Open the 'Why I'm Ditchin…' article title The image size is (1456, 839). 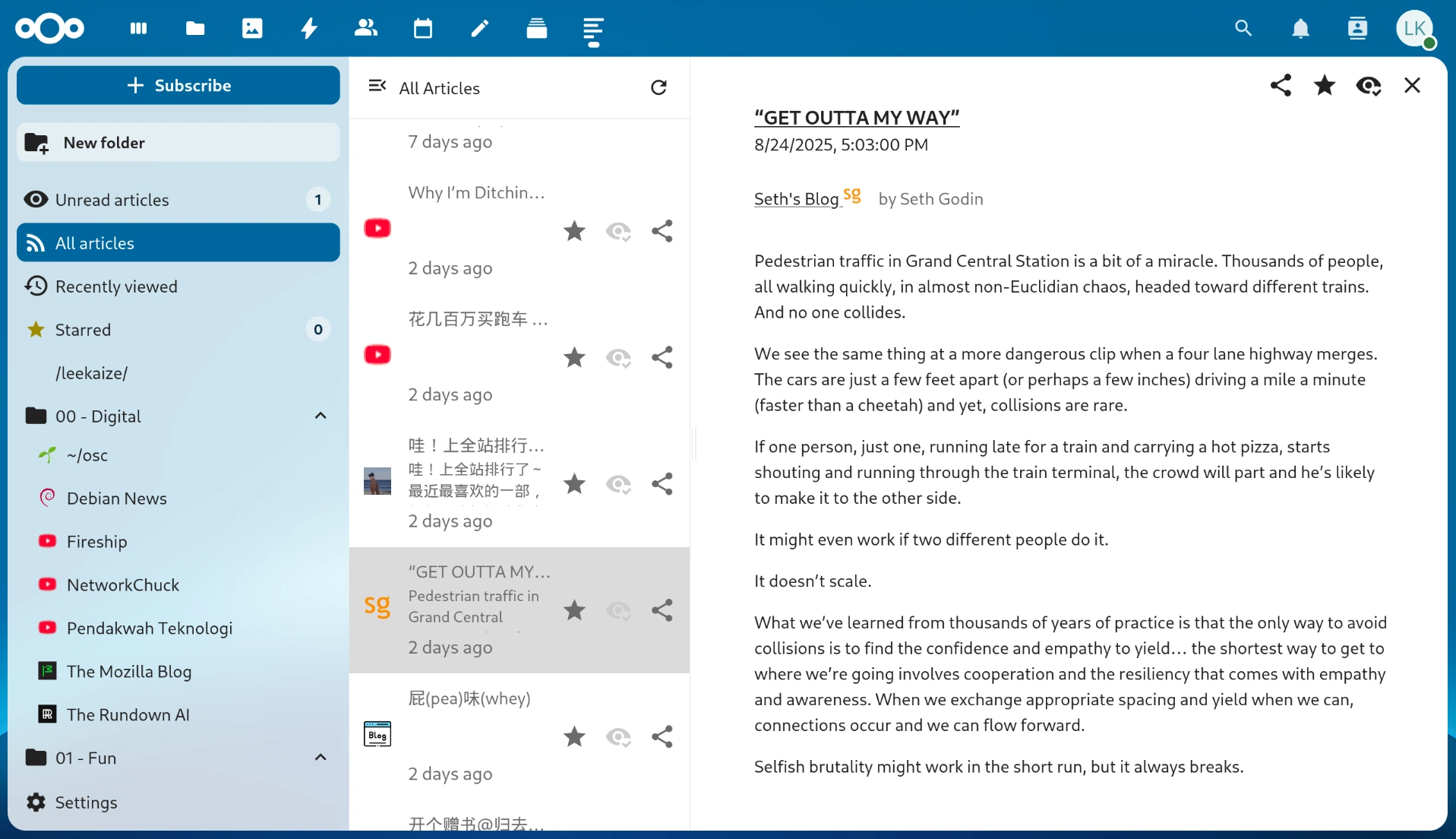coord(476,193)
